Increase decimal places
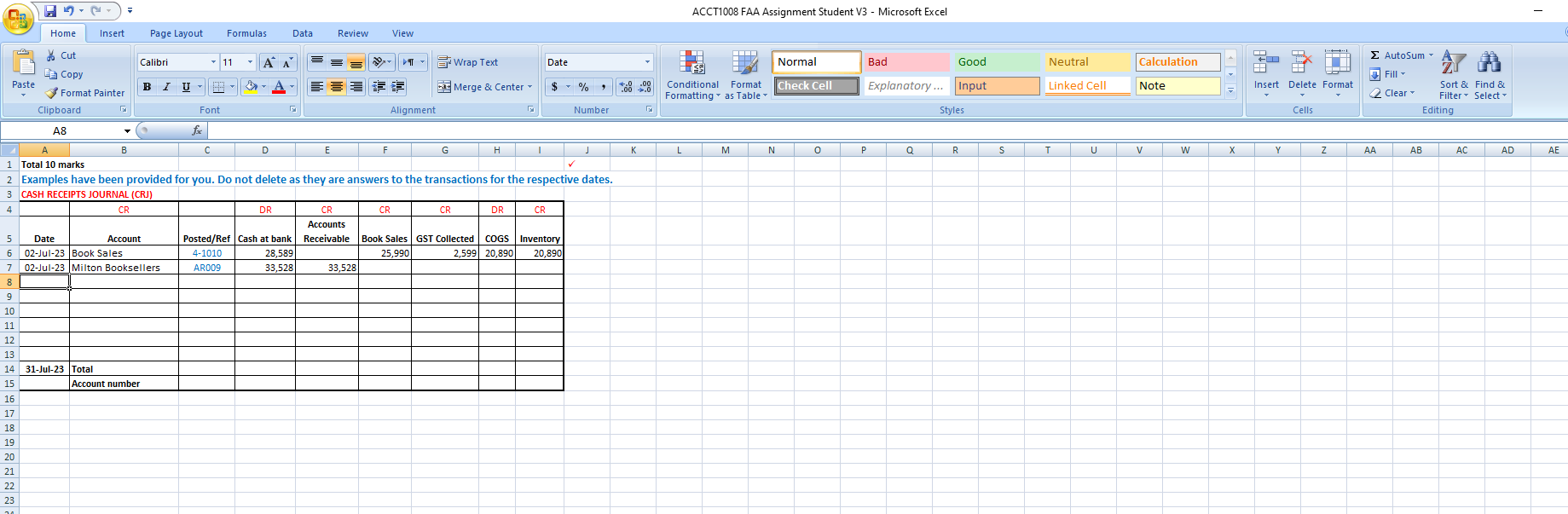 (626, 87)
